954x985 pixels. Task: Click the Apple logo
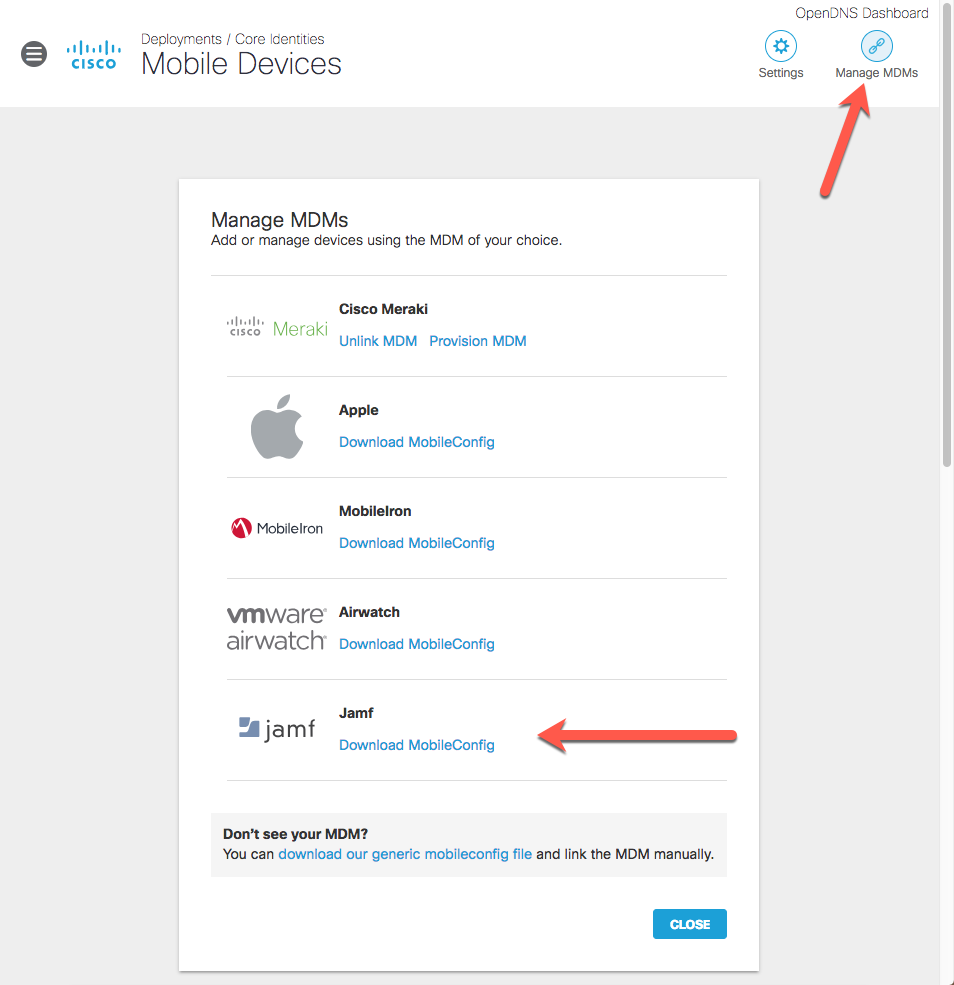(277, 426)
